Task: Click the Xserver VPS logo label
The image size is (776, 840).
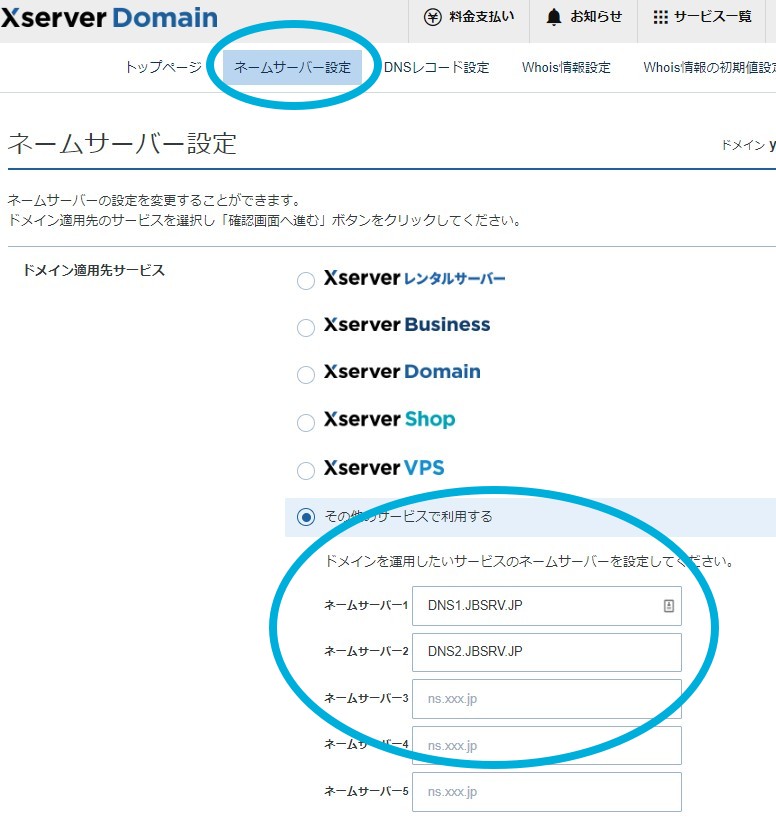Action: tap(384, 468)
